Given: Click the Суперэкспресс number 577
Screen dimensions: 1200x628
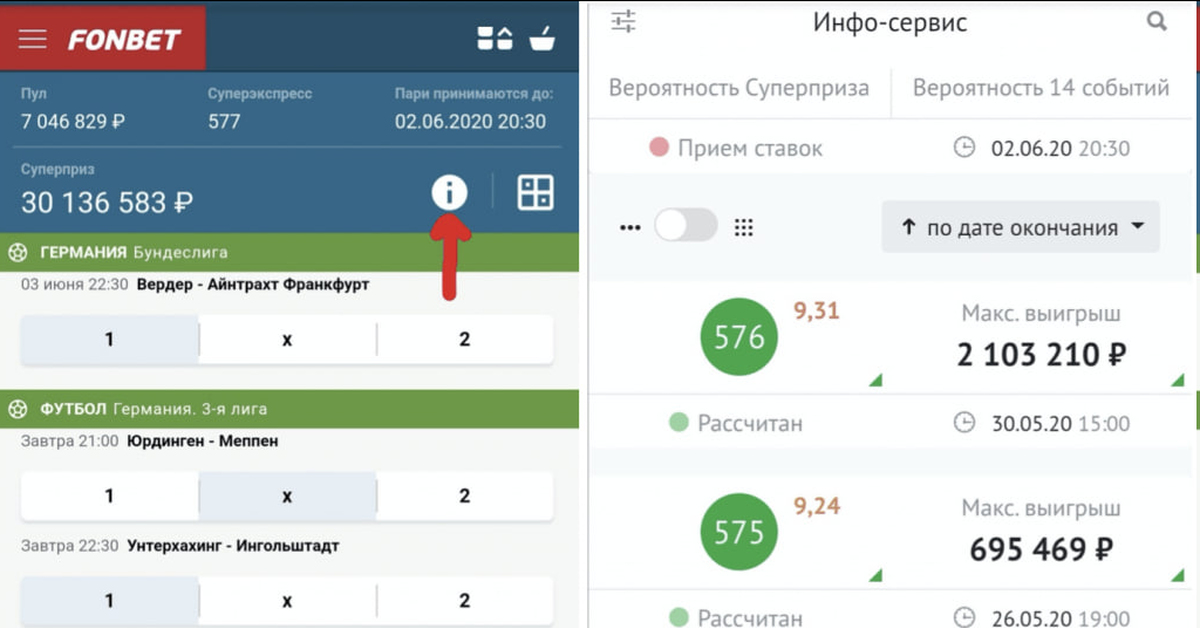Looking at the screenshot, I should (x=224, y=122).
